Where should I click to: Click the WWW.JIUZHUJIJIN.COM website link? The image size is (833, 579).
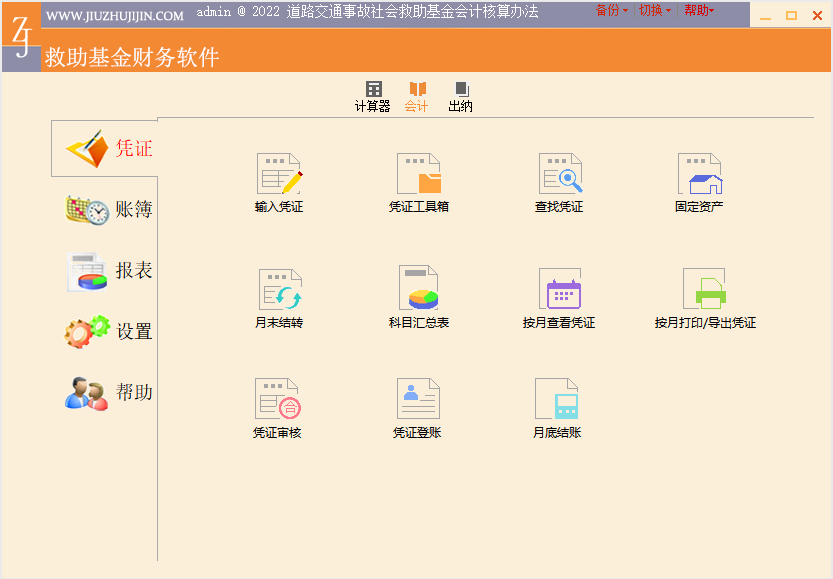[115, 15]
